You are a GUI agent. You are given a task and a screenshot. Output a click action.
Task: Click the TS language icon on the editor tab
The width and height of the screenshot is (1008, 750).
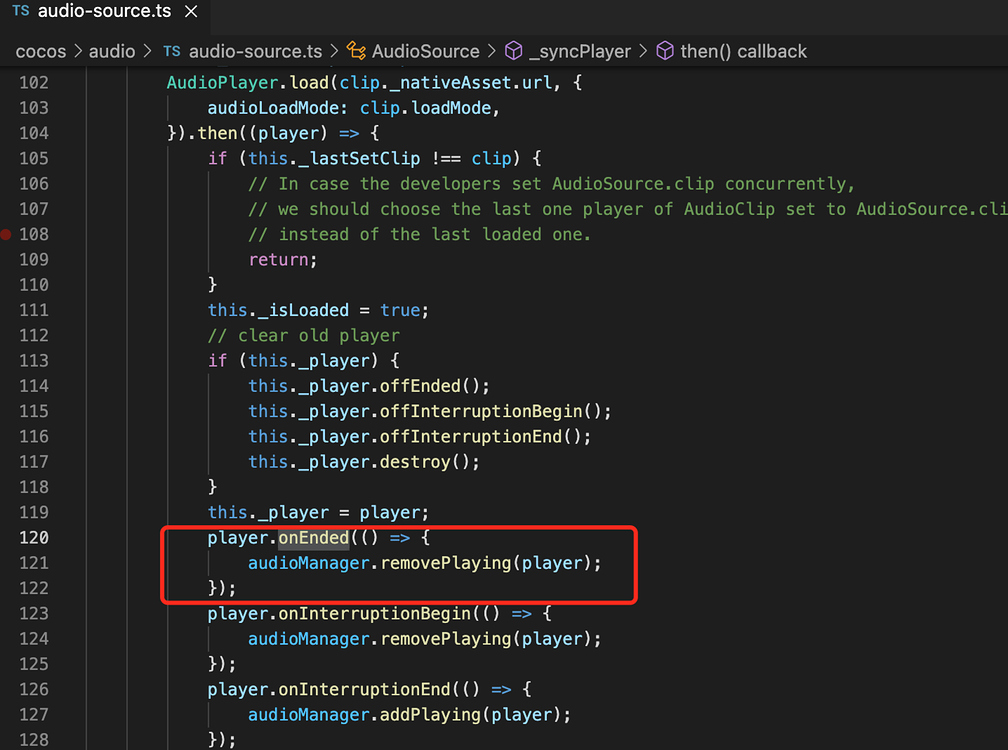20,12
